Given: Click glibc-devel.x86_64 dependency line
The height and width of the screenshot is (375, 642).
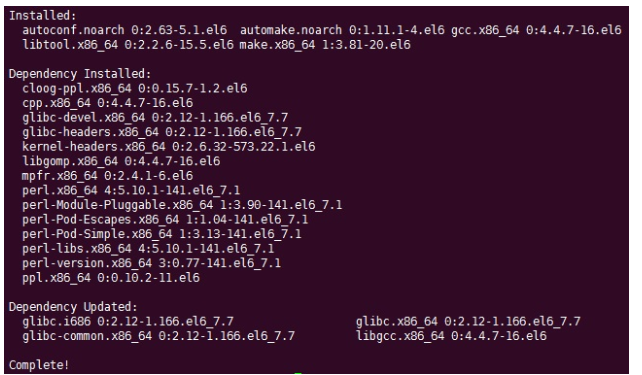Looking at the screenshot, I should [x=155, y=117].
